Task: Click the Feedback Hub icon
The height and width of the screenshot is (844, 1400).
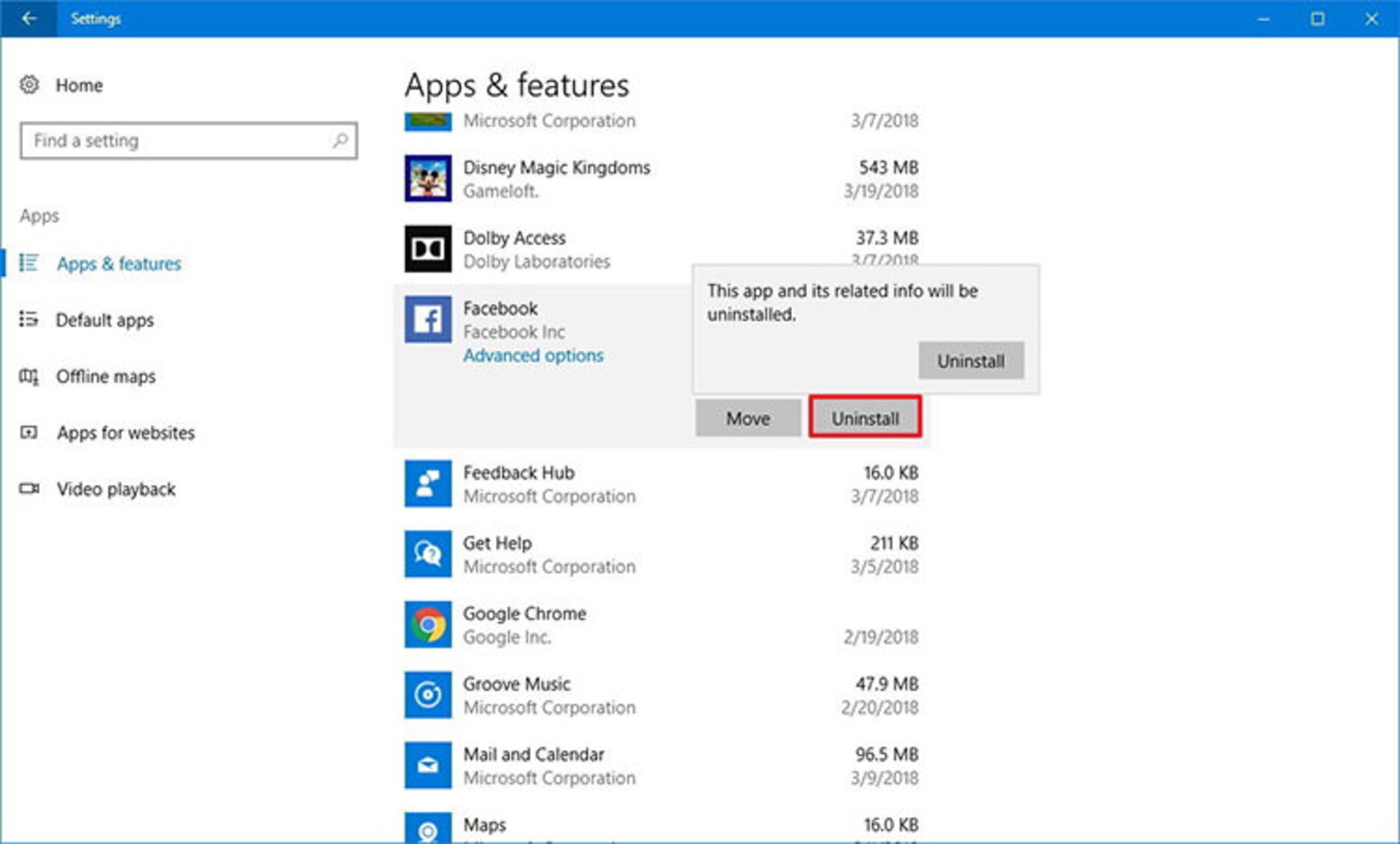Action: 428,484
